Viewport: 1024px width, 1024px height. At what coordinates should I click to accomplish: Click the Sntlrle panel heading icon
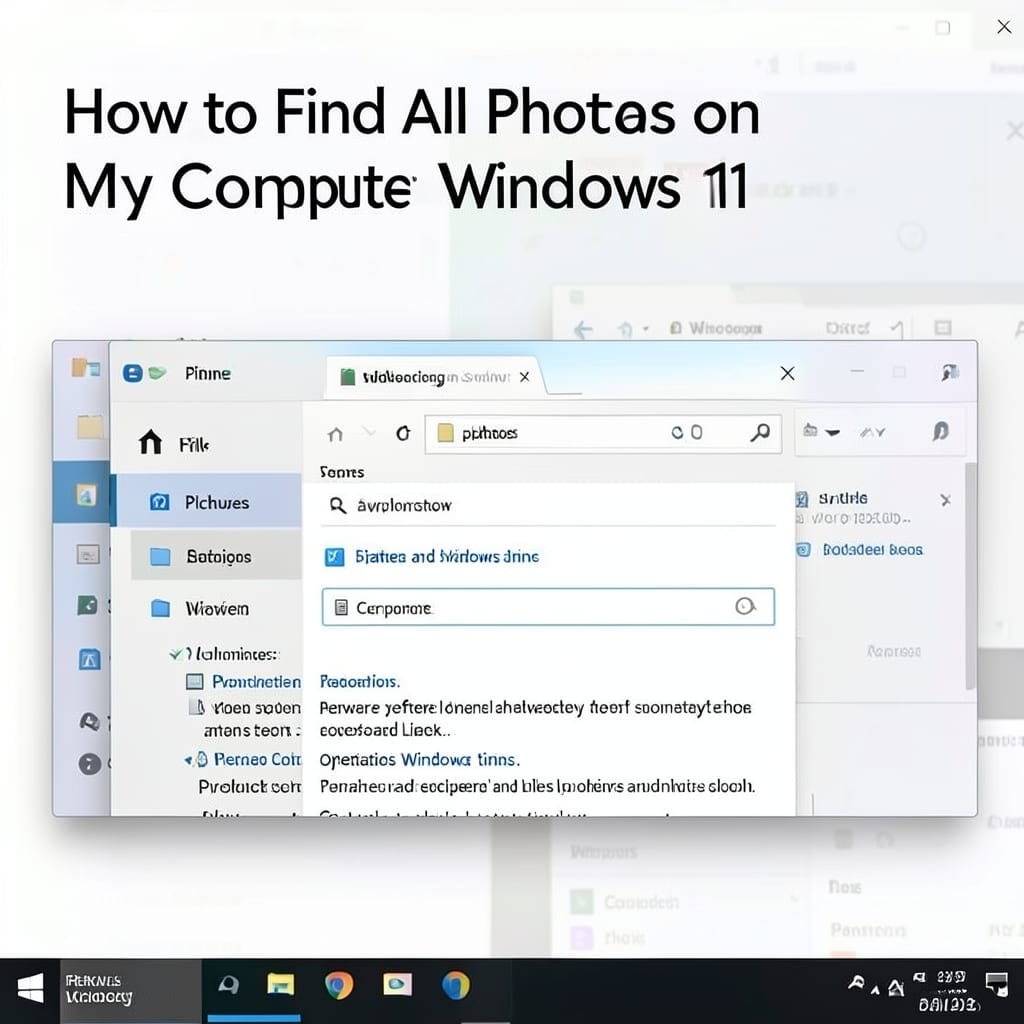click(802, 500)
